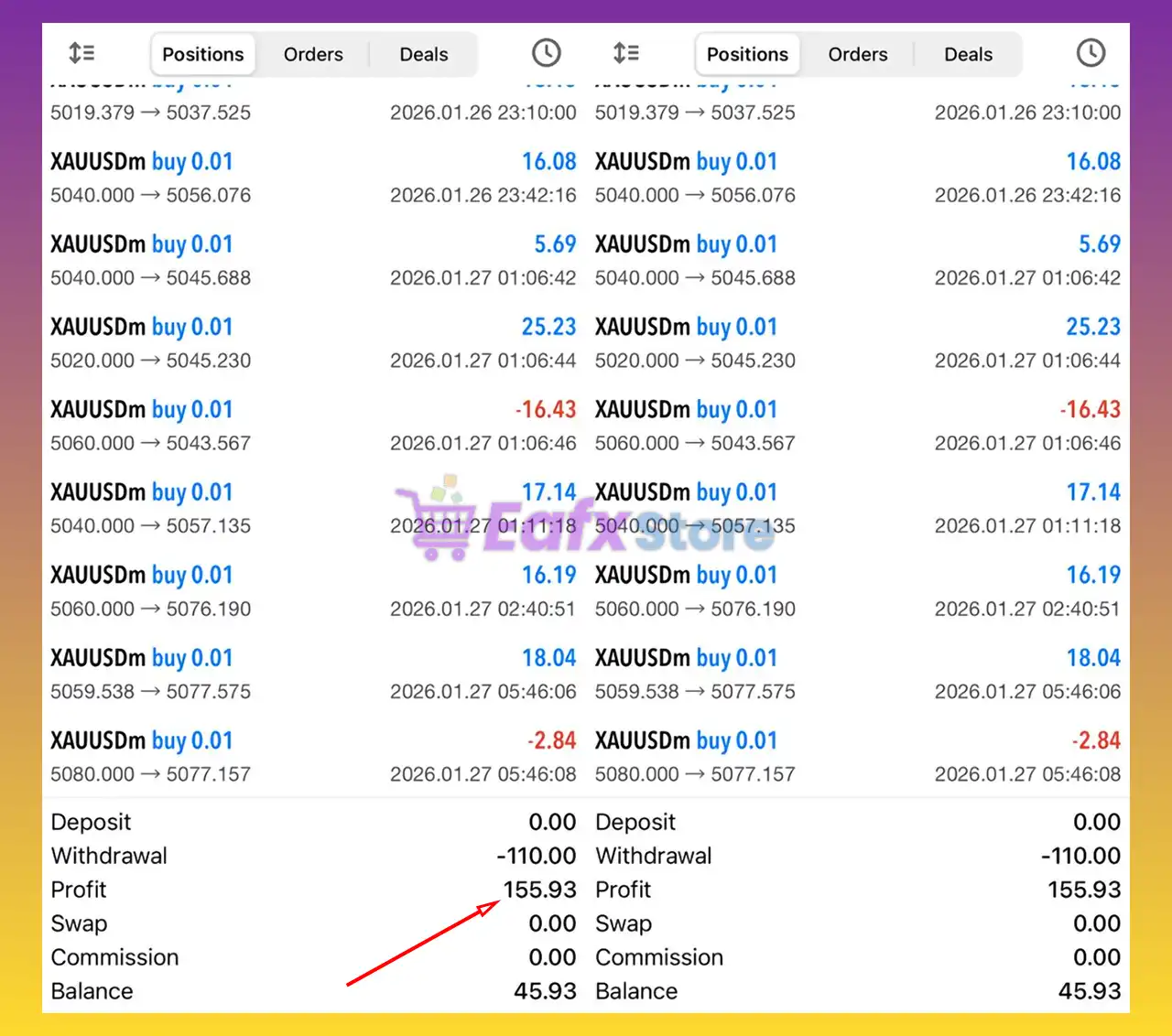Switch to Deals tab in left panel
Viewport: 1172px width, 1036px height.
tap(423, 55)
